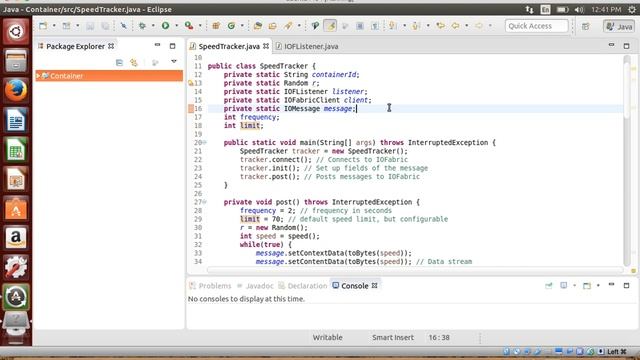Click the New Java Class icon
The image size is (640, 360).
tap(231, 26)
